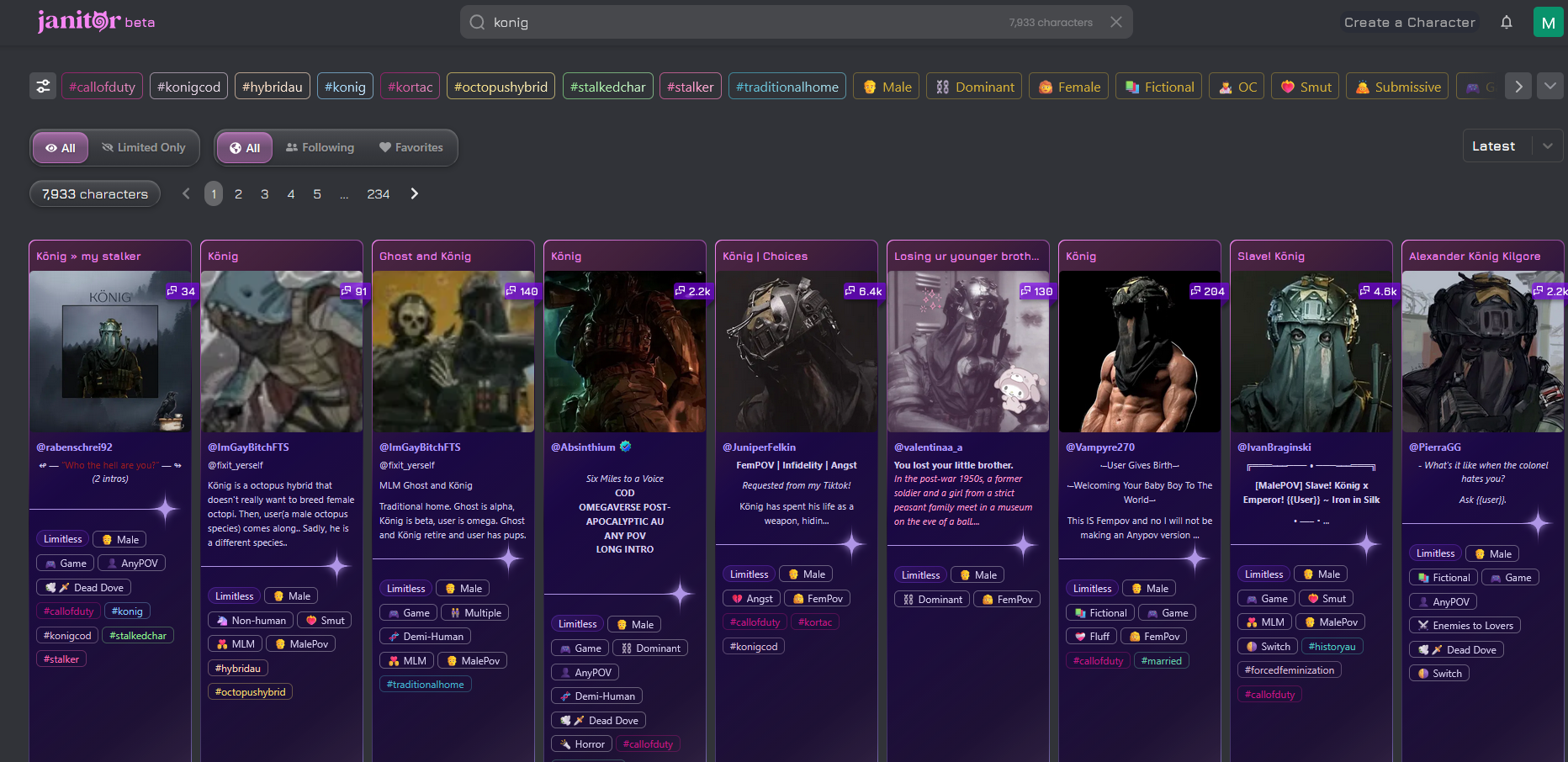
Task: Click the 4.8k chat count badge
Action: tap(1379, 291)
